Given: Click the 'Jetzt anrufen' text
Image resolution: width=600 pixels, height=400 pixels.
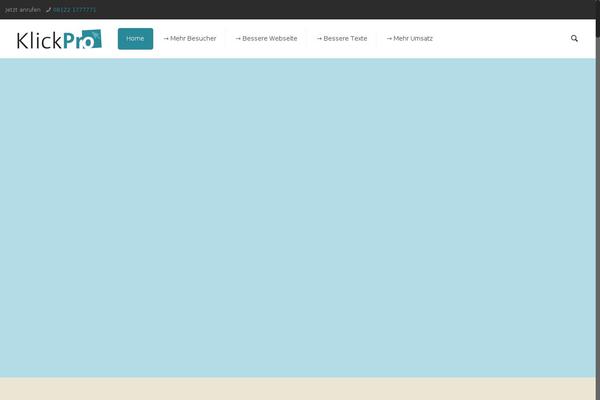Looking at the screenshot, I should pyautogui.click(x=23, y=10).
